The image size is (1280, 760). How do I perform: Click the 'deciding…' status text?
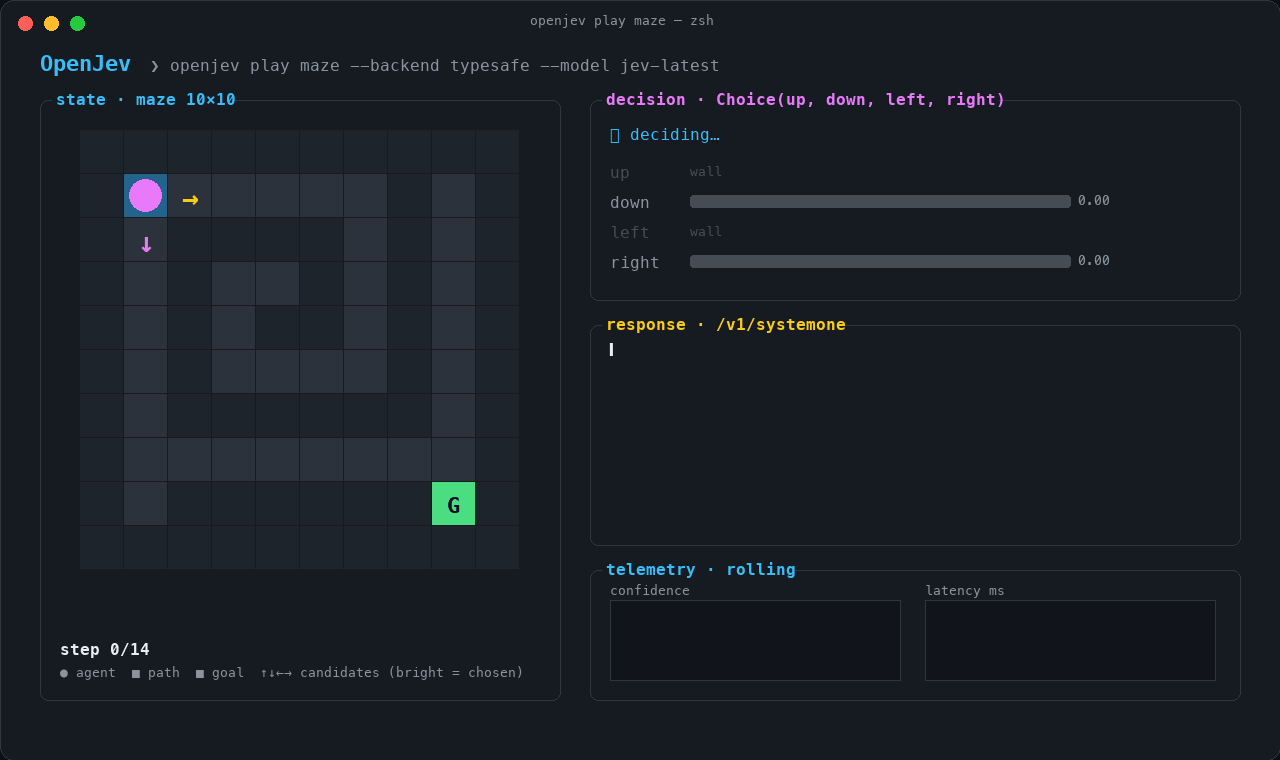click(675, 135)
